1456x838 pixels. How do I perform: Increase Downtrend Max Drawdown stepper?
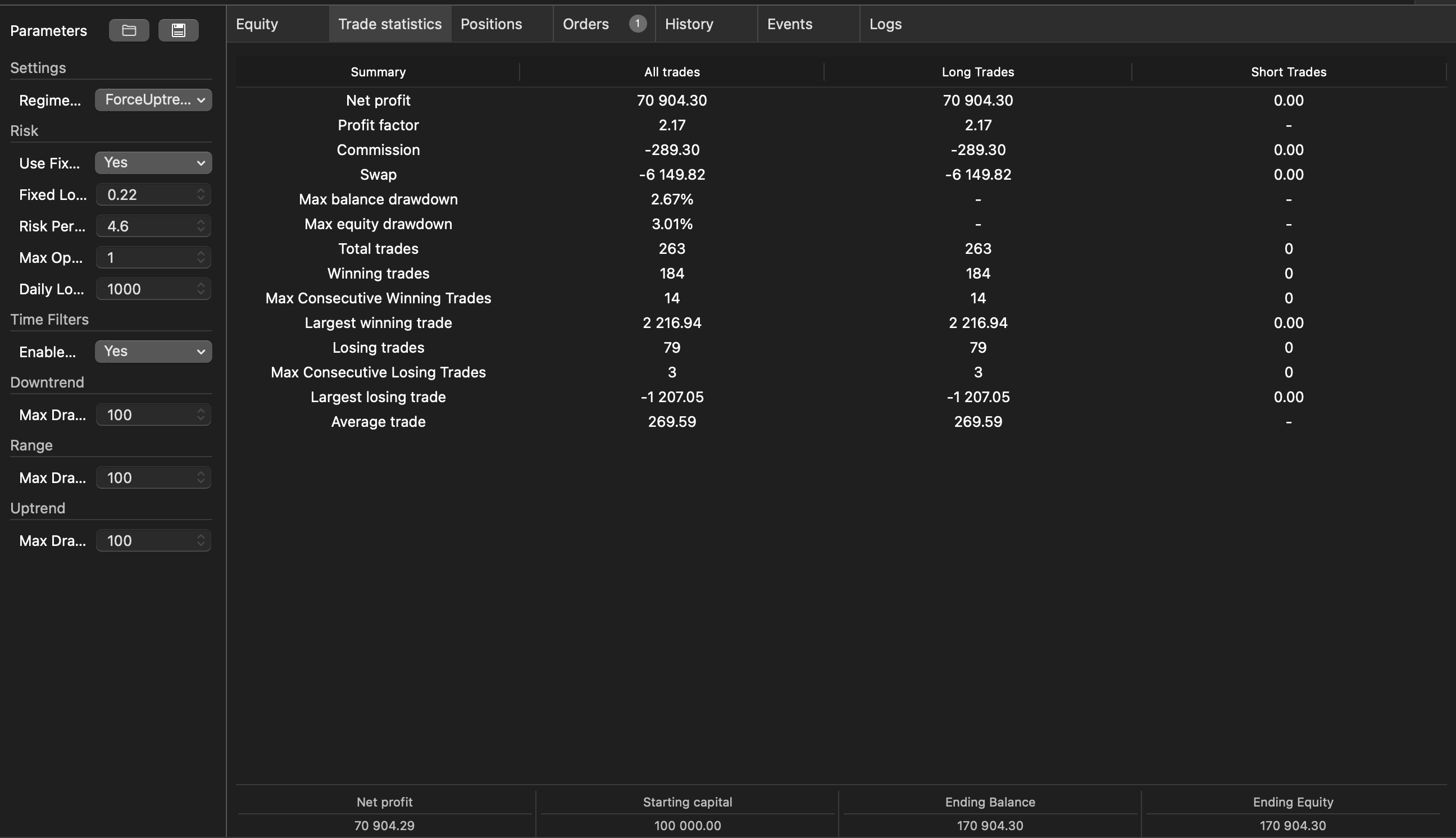tap(201, 411)
